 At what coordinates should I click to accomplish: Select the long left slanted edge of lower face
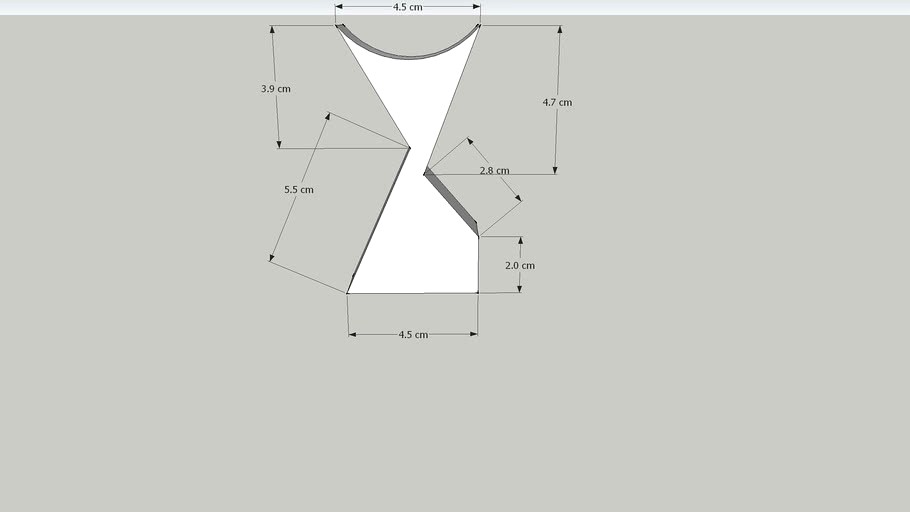[379, 221]
